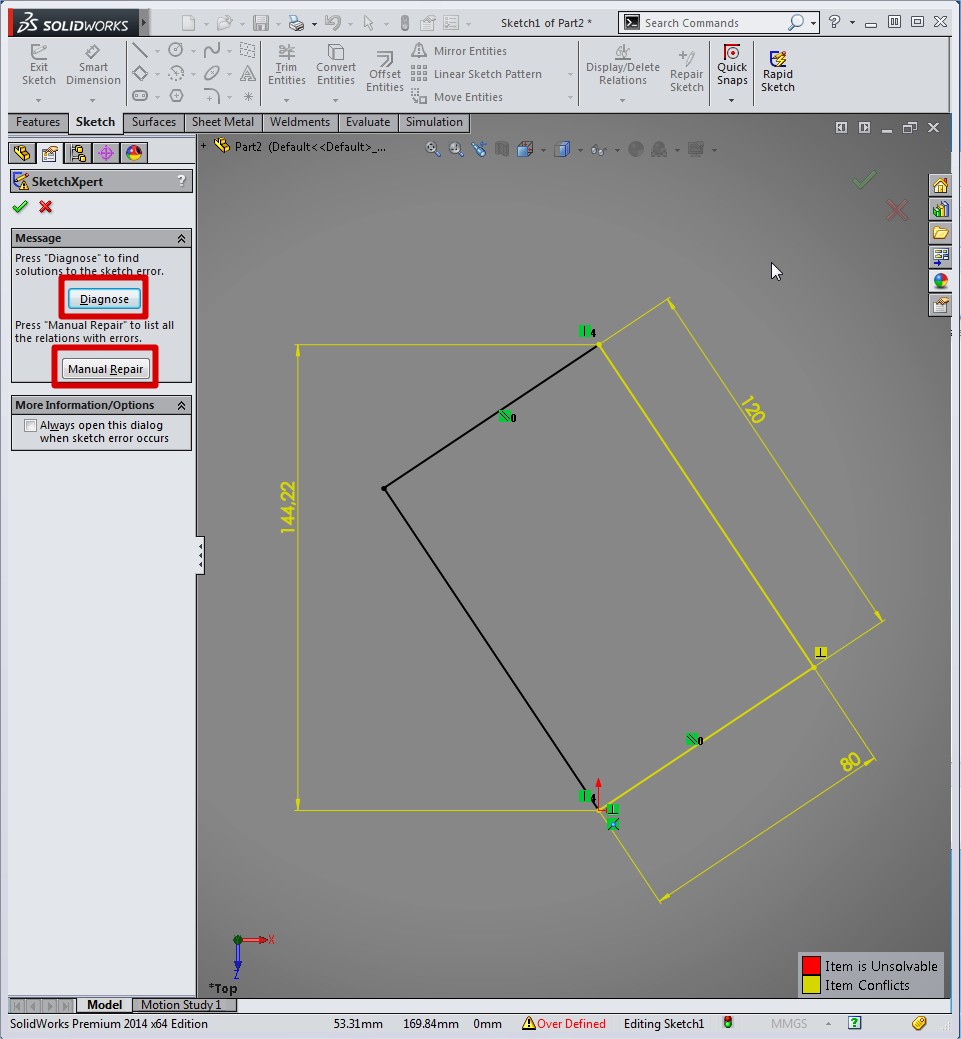Accept SketchXpert with the green checkmark
Image resolution: width=961 pixels, height=1039 pixels.
click(20, 207)
